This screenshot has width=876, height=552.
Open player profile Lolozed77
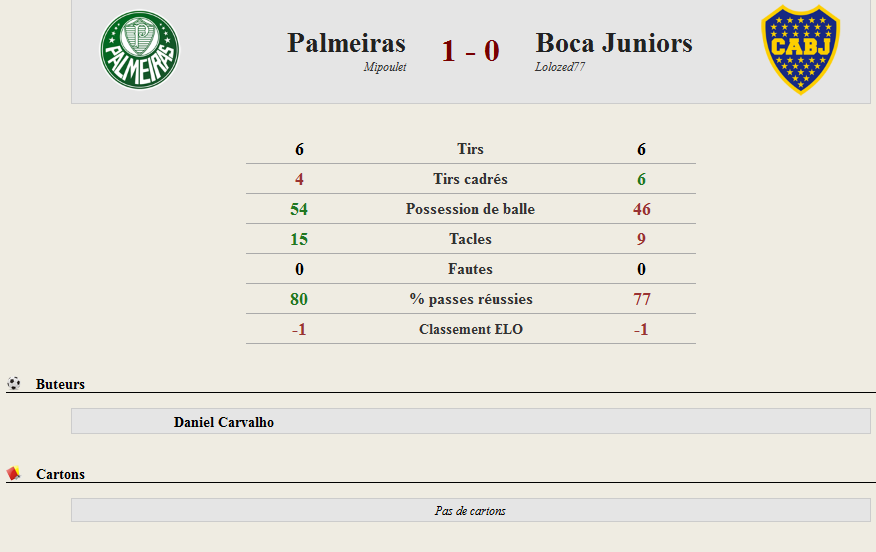[560, 67]
